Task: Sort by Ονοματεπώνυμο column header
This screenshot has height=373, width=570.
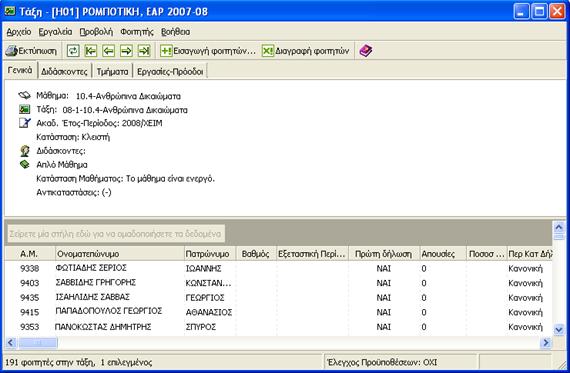Action: click(x=120, y=254)
